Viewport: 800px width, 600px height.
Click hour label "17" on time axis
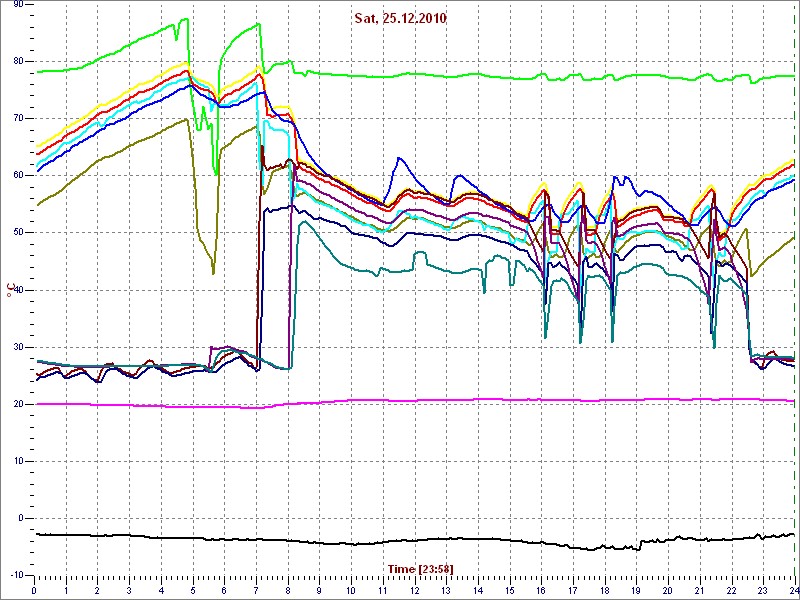point(573,590)
